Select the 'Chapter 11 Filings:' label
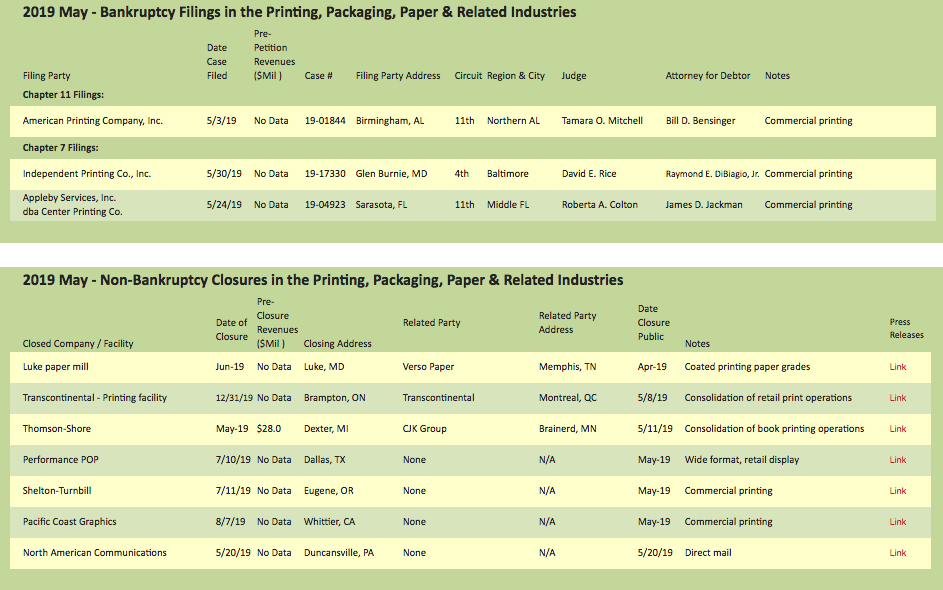943x590 pixels. point(63,95)
